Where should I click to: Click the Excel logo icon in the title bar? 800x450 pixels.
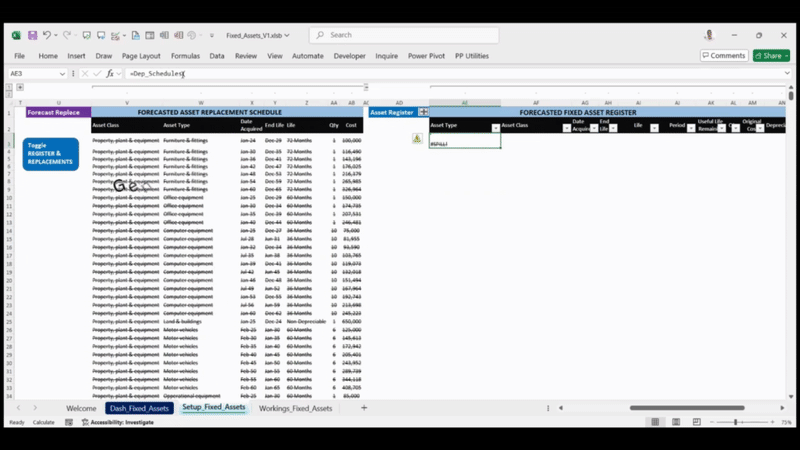coord(16,35)
